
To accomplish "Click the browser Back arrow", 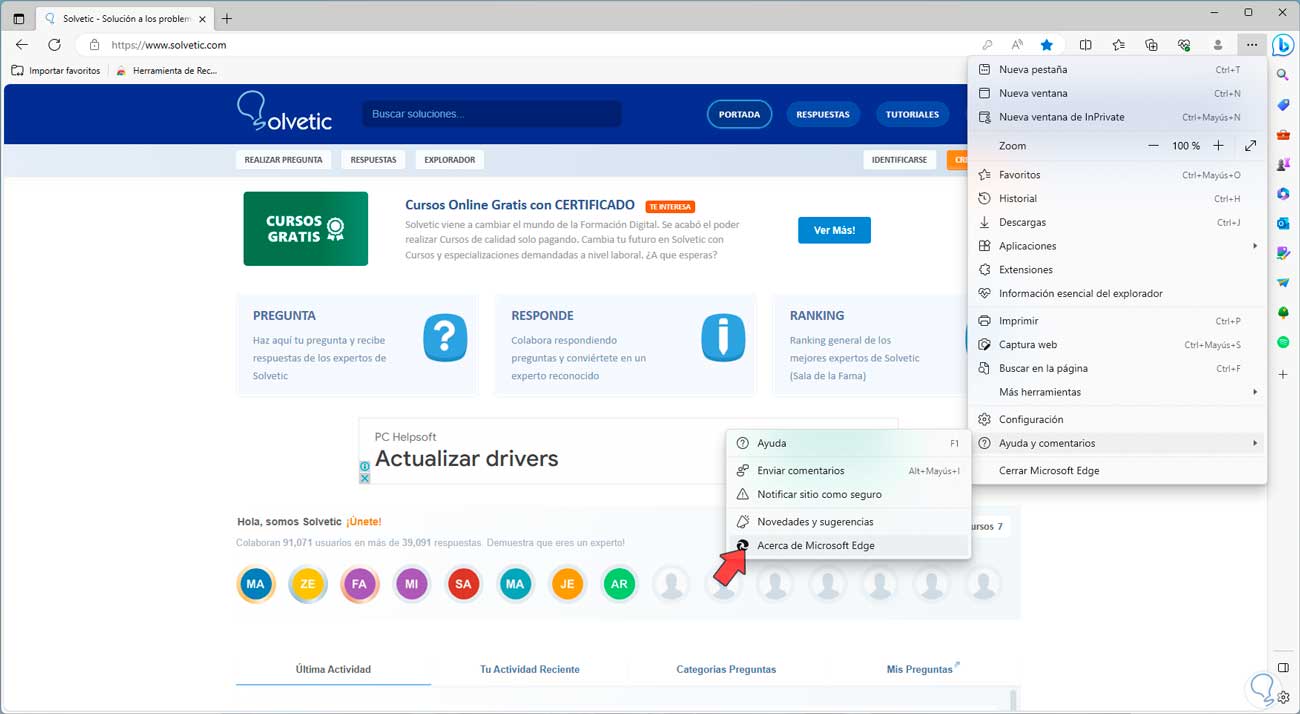I will pyautogui.click(x=22, y=45).
